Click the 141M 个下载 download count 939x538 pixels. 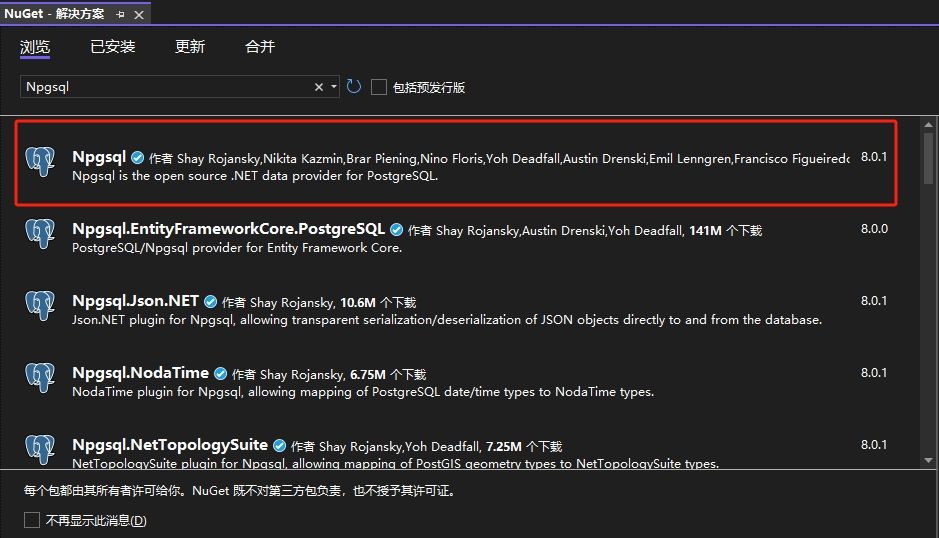725,231
